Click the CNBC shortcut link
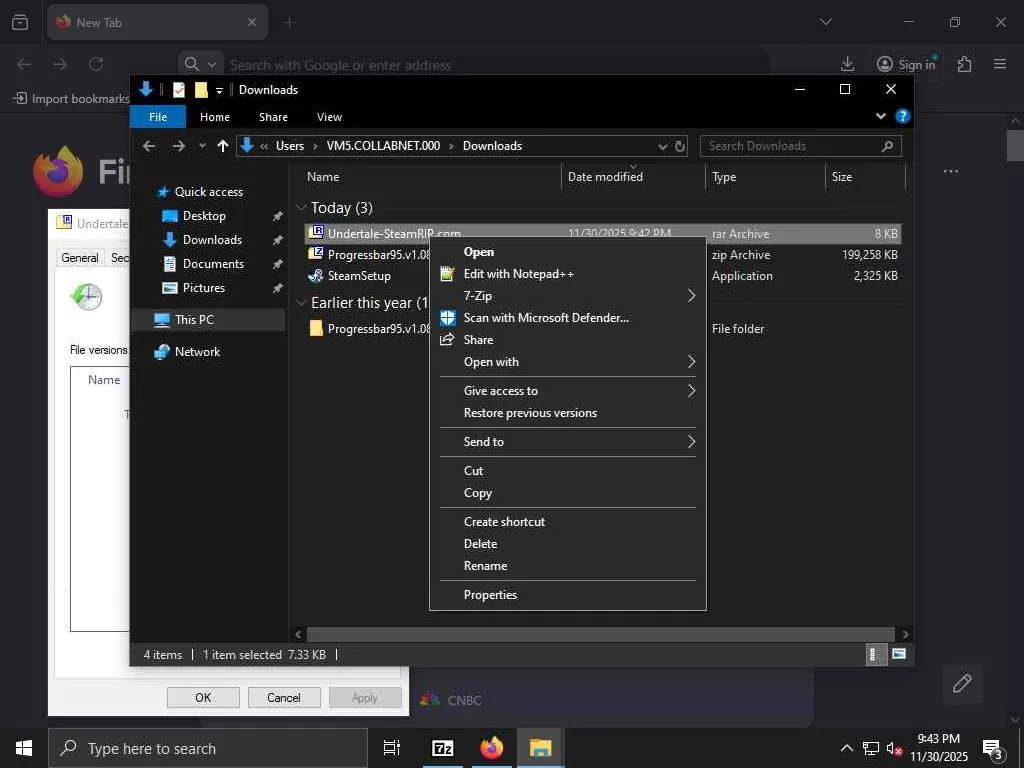 pos(451,700)
